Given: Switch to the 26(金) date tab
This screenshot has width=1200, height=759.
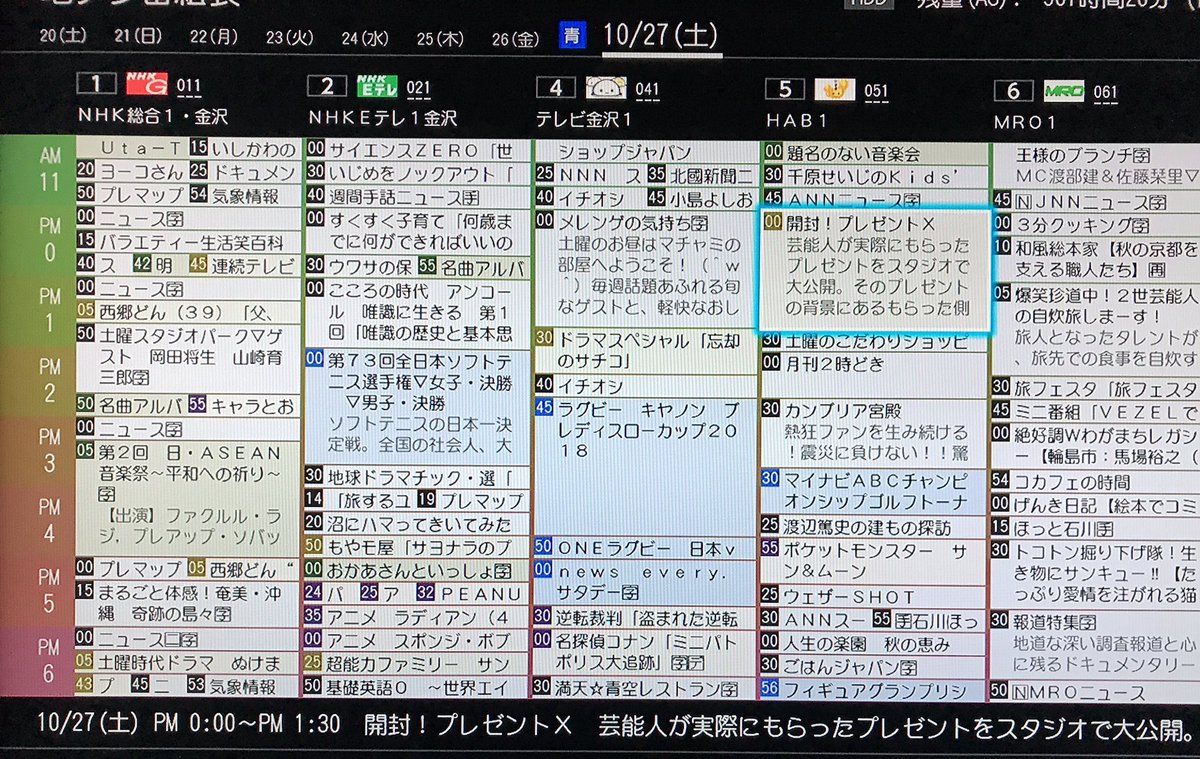Looking at the screenshot, I should point(516,39).
